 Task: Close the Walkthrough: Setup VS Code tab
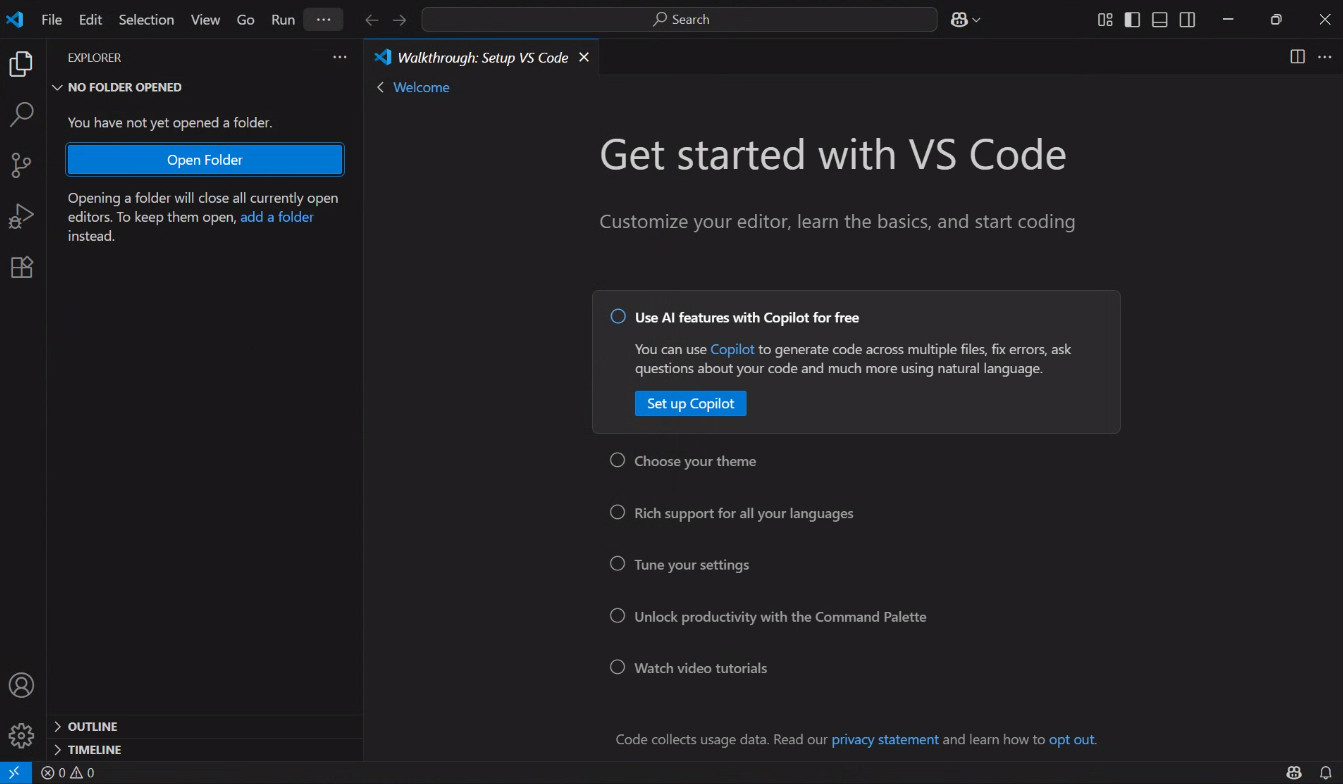(584, 57)
